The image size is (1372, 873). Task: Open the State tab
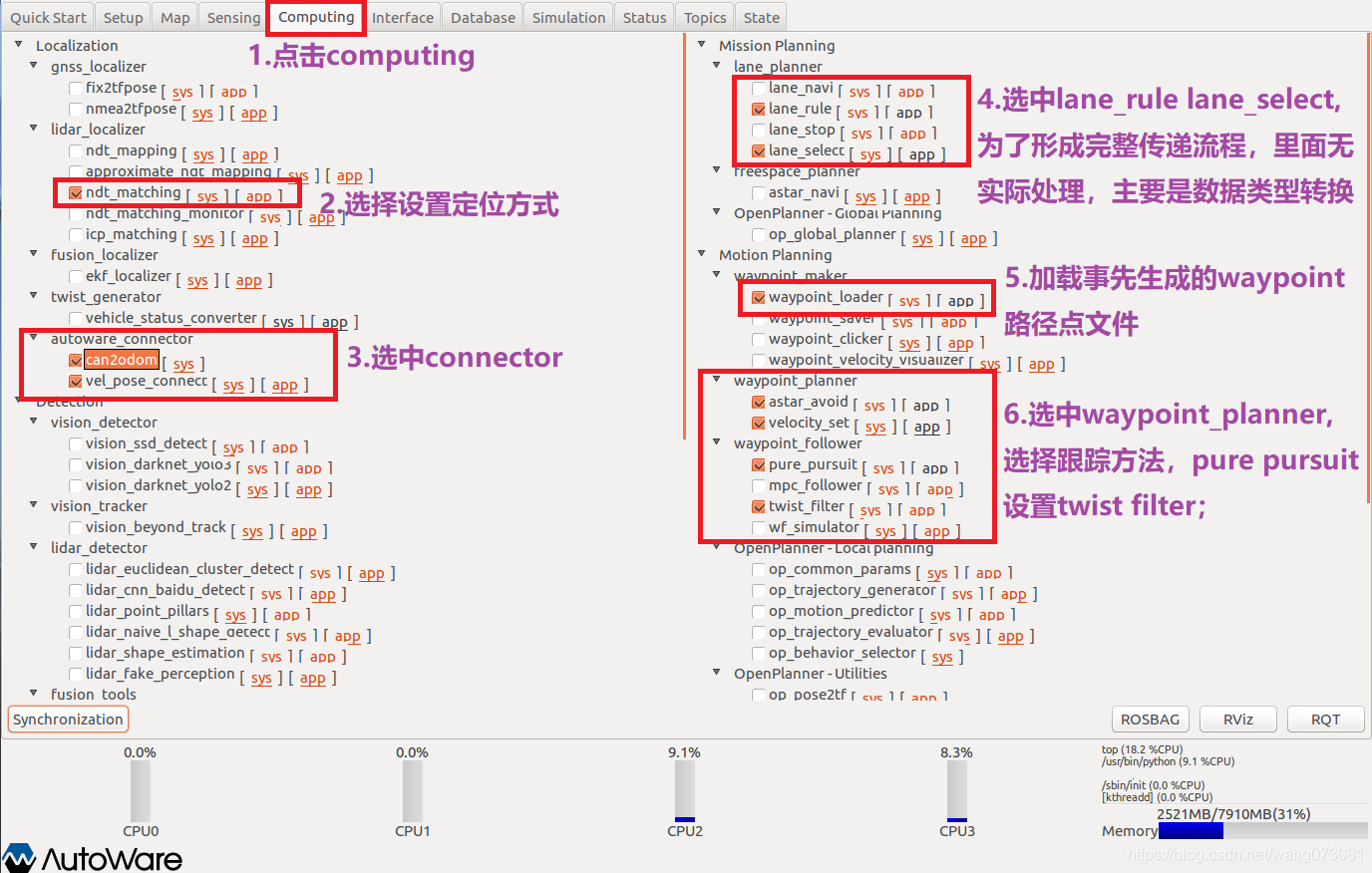click(762, 17)
